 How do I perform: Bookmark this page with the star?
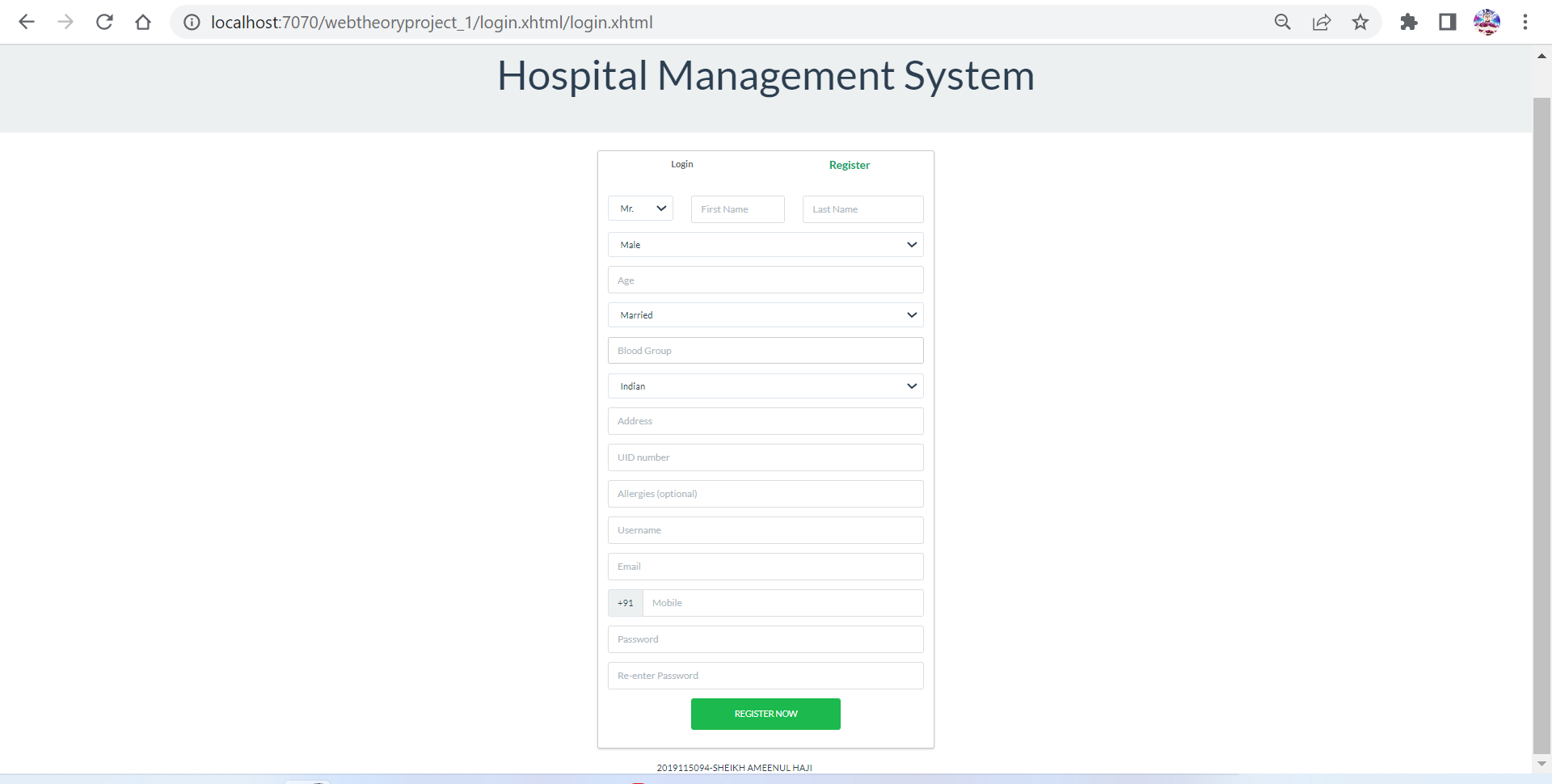1360,22
